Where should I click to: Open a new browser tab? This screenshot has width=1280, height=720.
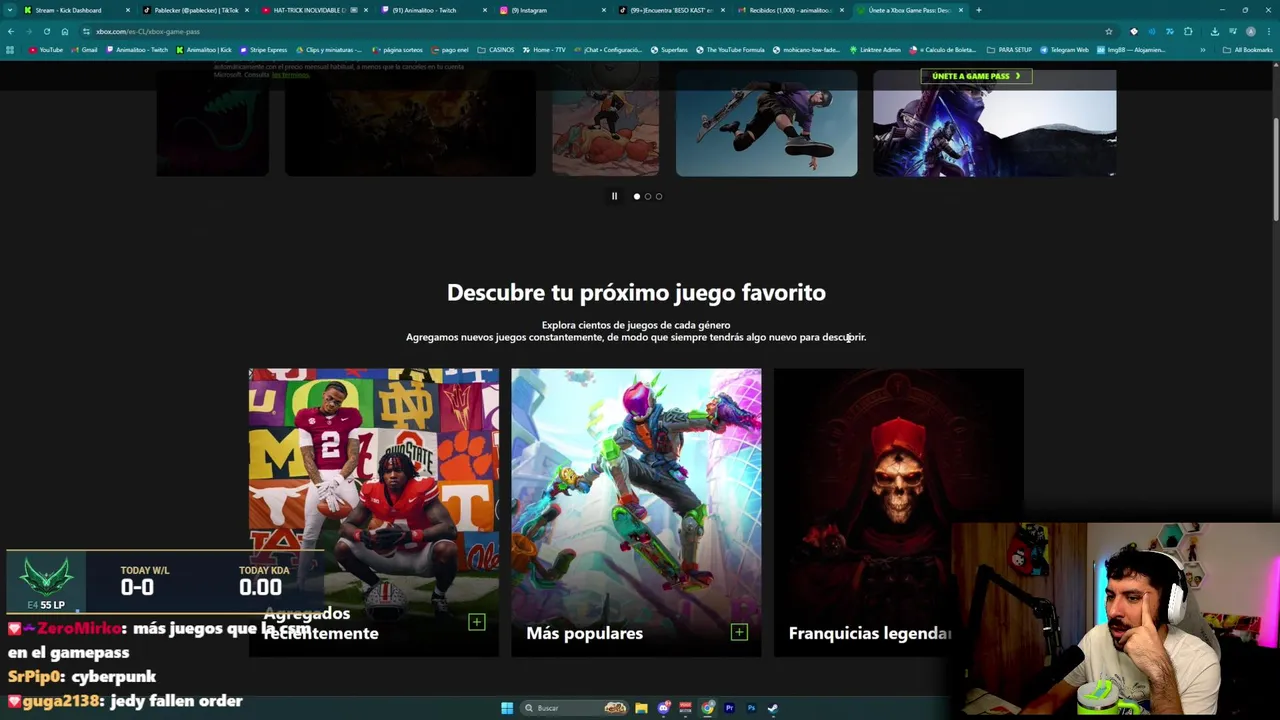click(978, 10)
